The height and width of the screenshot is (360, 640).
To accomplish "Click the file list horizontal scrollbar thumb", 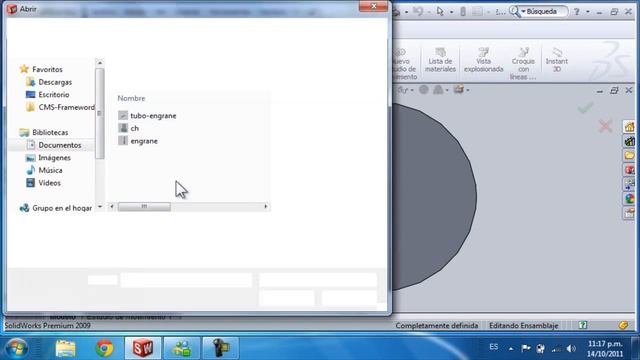I will click(144, 207).
